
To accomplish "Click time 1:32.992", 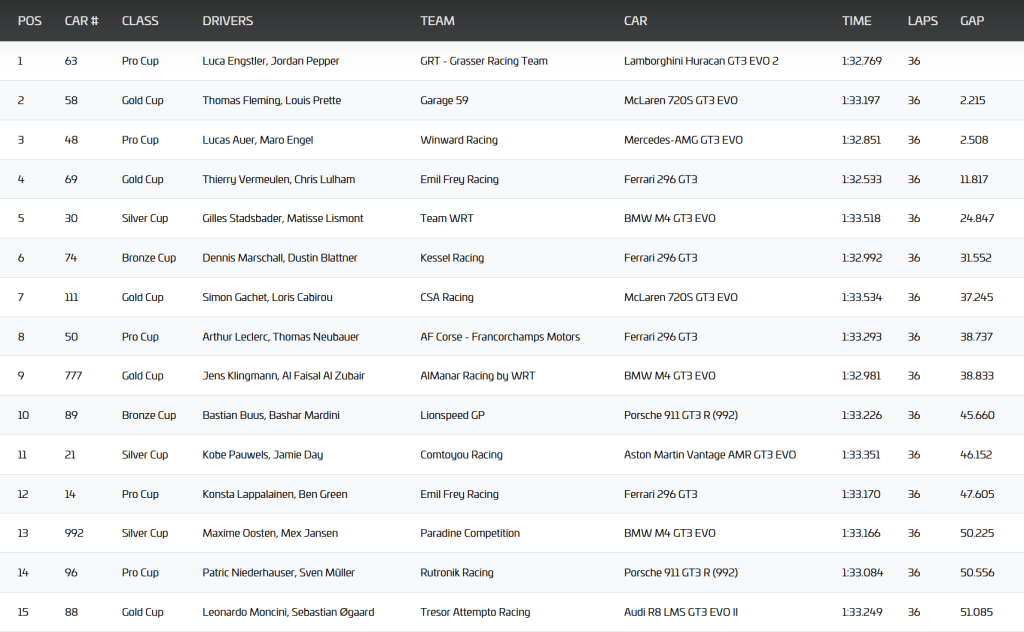I will [x=861, y=258].
